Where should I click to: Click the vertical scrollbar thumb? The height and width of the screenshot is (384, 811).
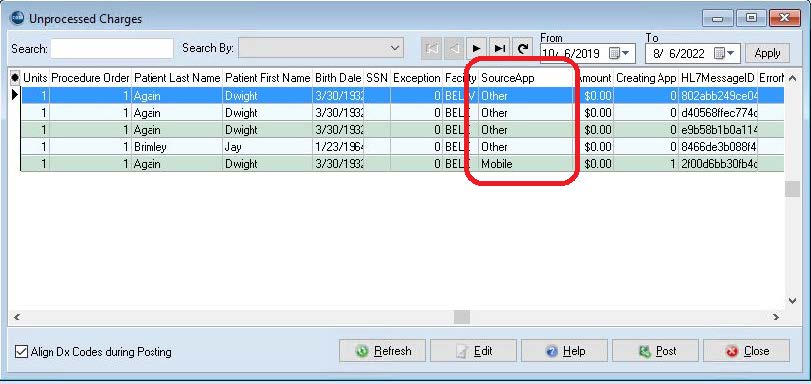(x=792, y=189)
